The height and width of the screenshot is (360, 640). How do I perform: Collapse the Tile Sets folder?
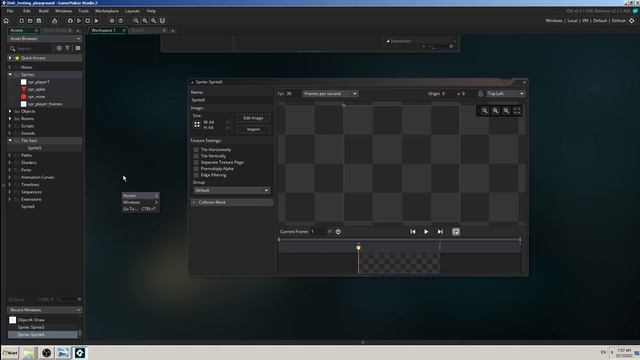point(10,140)
